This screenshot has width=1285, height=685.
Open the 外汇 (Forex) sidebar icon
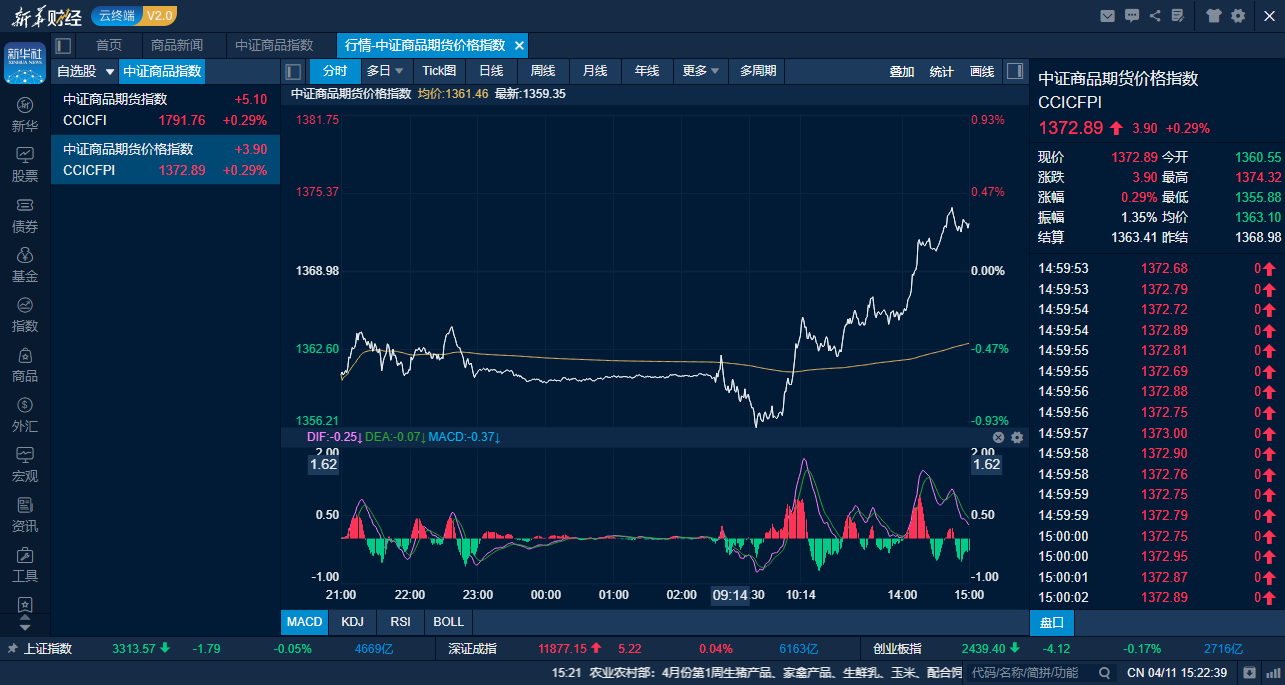point(25,414)
